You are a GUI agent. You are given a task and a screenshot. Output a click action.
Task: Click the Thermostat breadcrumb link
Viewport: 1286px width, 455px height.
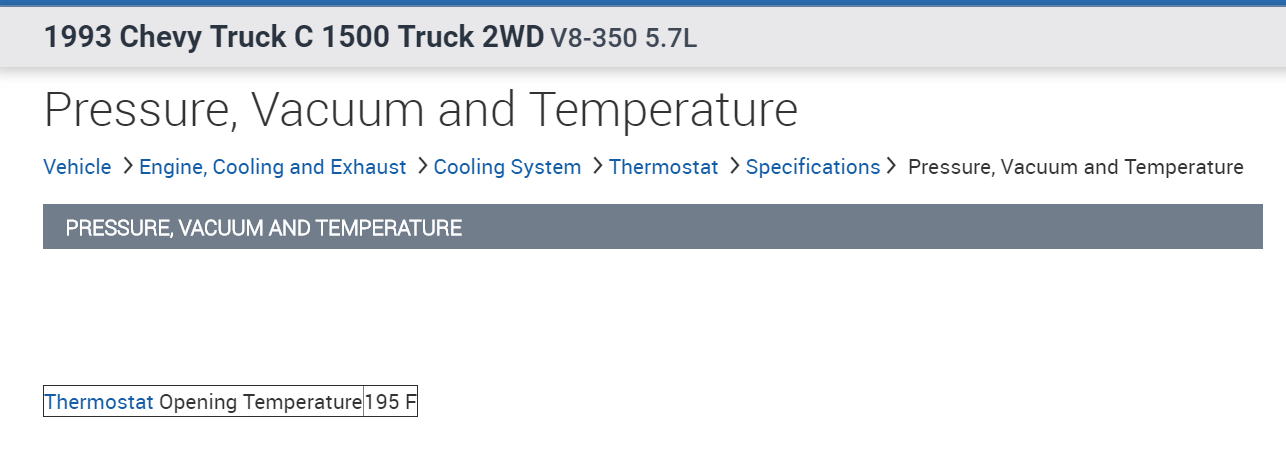663,167
